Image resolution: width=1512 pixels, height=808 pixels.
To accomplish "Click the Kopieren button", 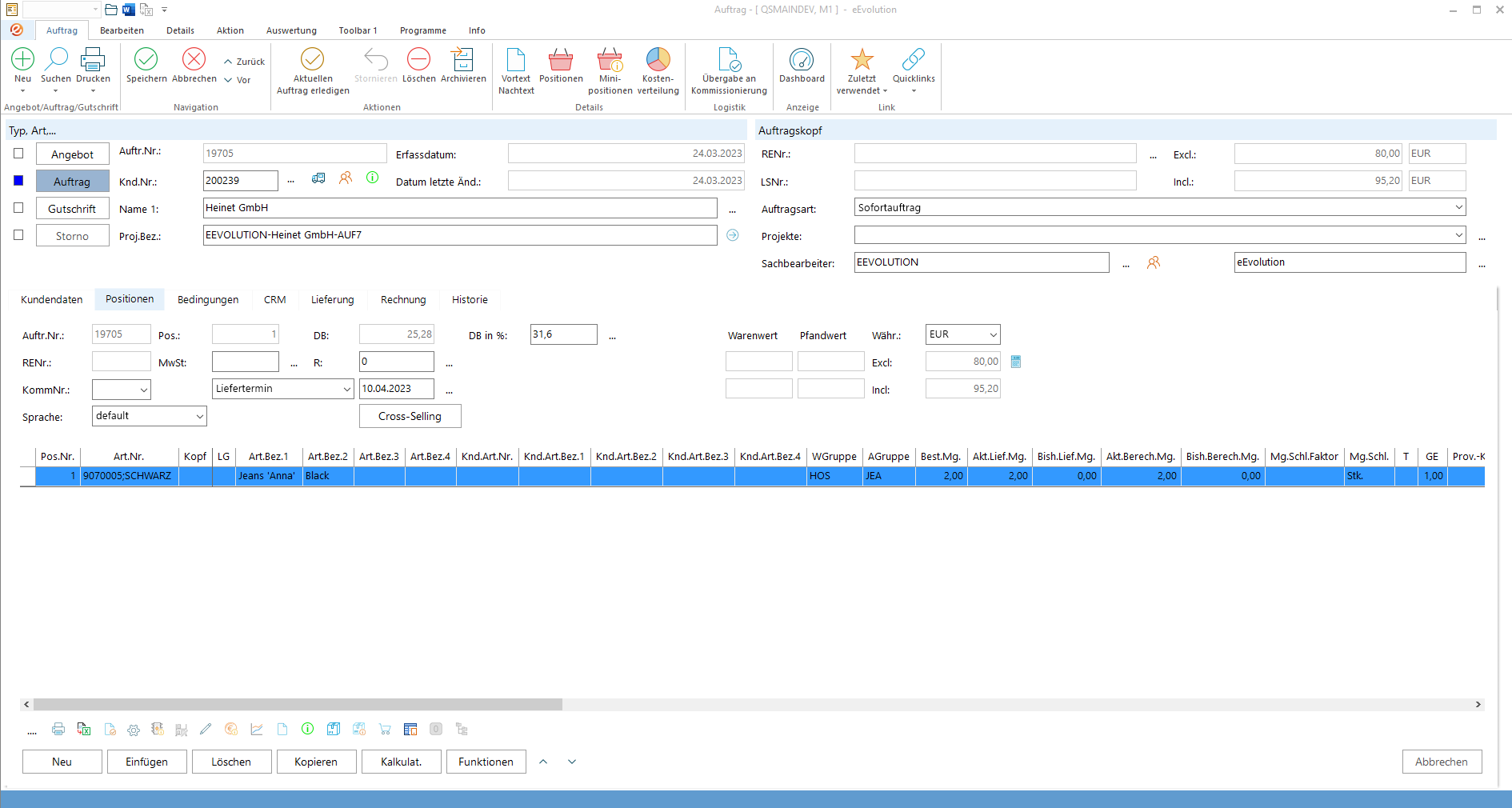I will point(316,762).
